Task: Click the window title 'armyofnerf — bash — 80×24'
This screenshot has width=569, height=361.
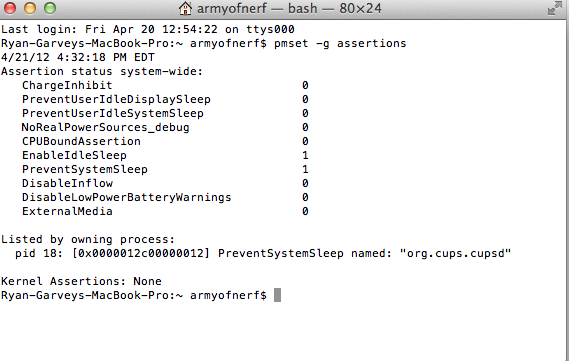Action: 289,8
